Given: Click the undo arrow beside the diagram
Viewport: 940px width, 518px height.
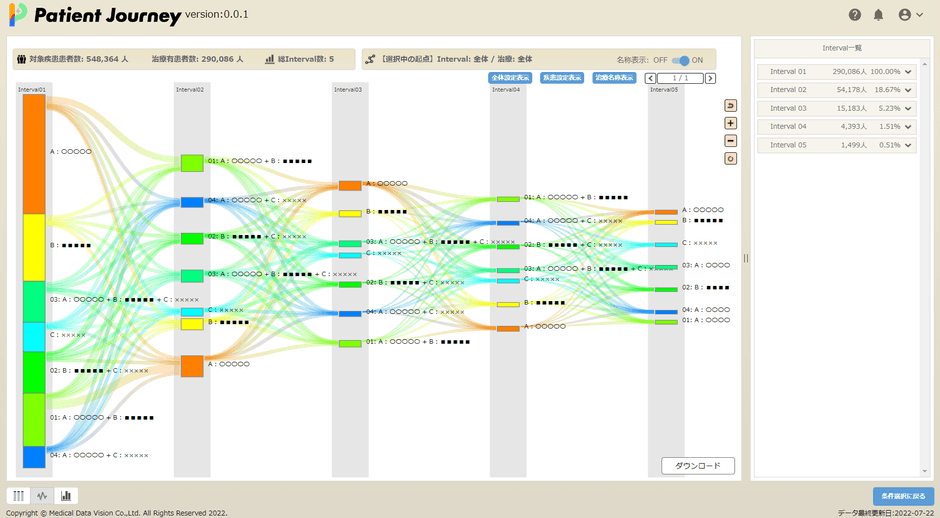Looking at the screenshot, I should (730, 105).
